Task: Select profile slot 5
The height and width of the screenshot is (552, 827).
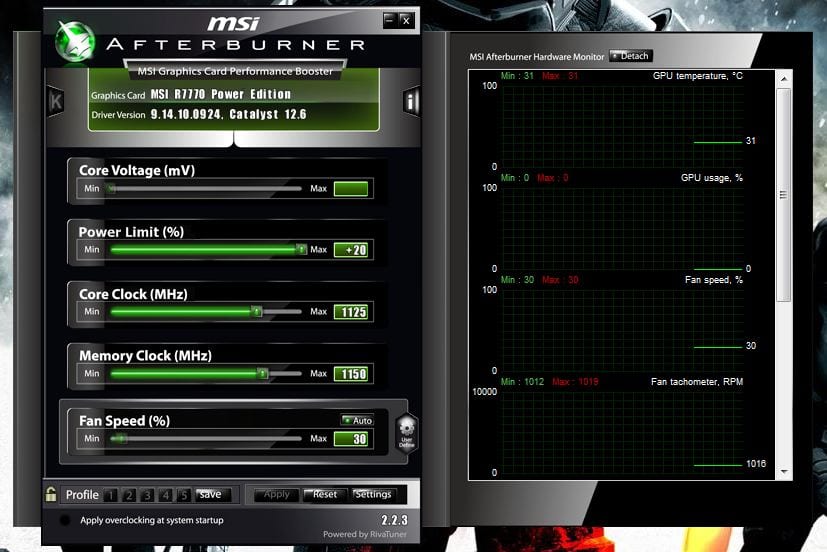Action: click(183, 495)
